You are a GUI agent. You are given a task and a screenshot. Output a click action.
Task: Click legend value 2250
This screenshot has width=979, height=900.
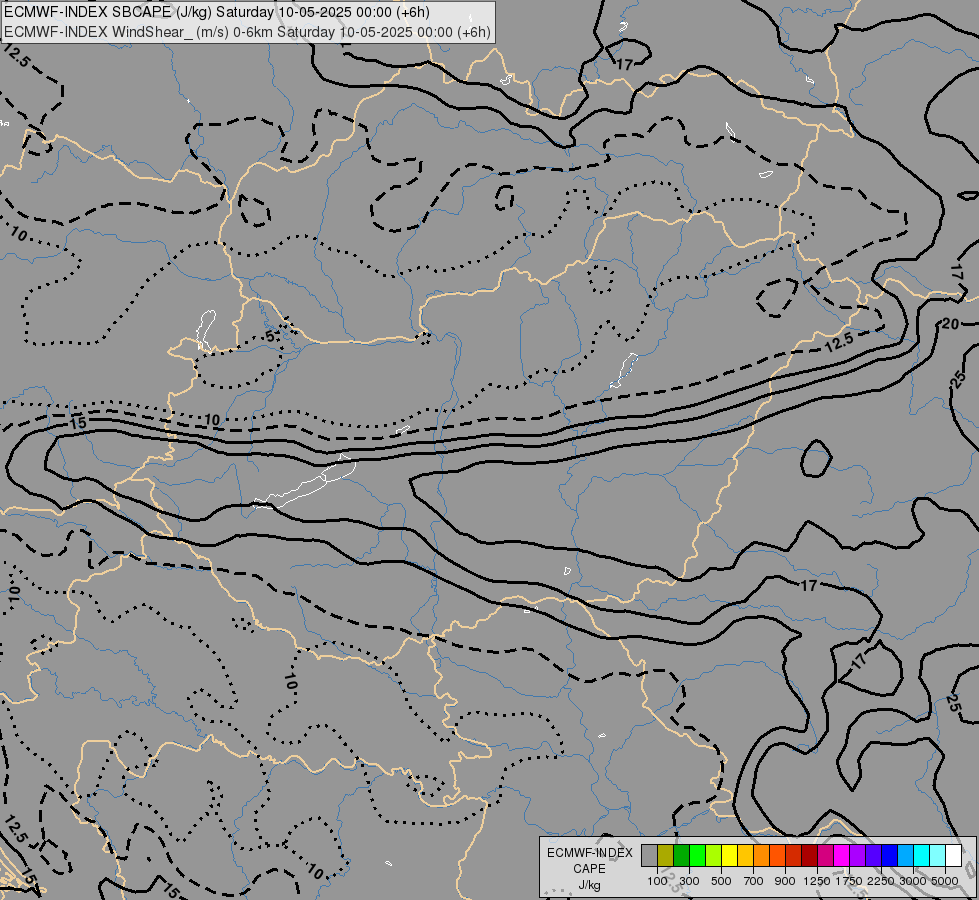881,881
